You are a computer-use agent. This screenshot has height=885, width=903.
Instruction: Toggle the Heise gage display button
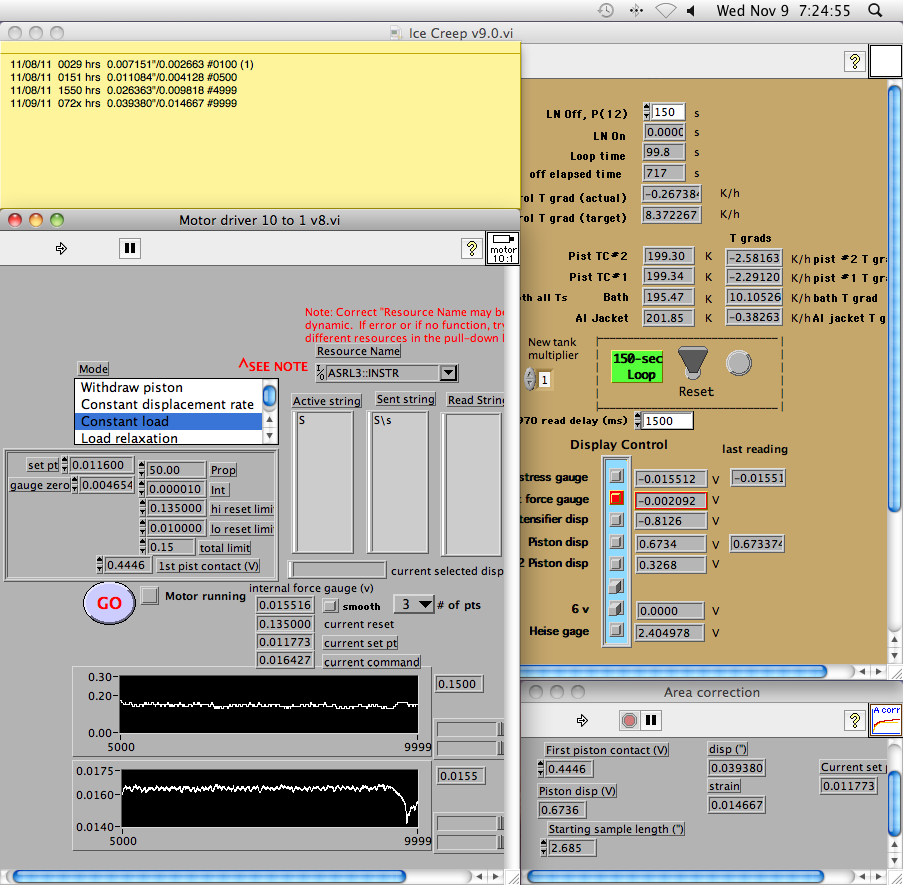[x=617, y=631]
